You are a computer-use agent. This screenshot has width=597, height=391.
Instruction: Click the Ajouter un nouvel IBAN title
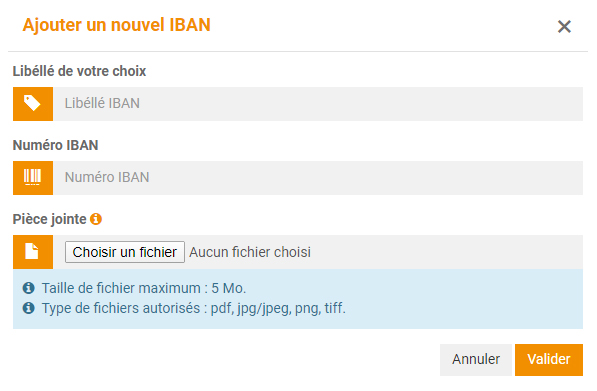tap(117, 25)
